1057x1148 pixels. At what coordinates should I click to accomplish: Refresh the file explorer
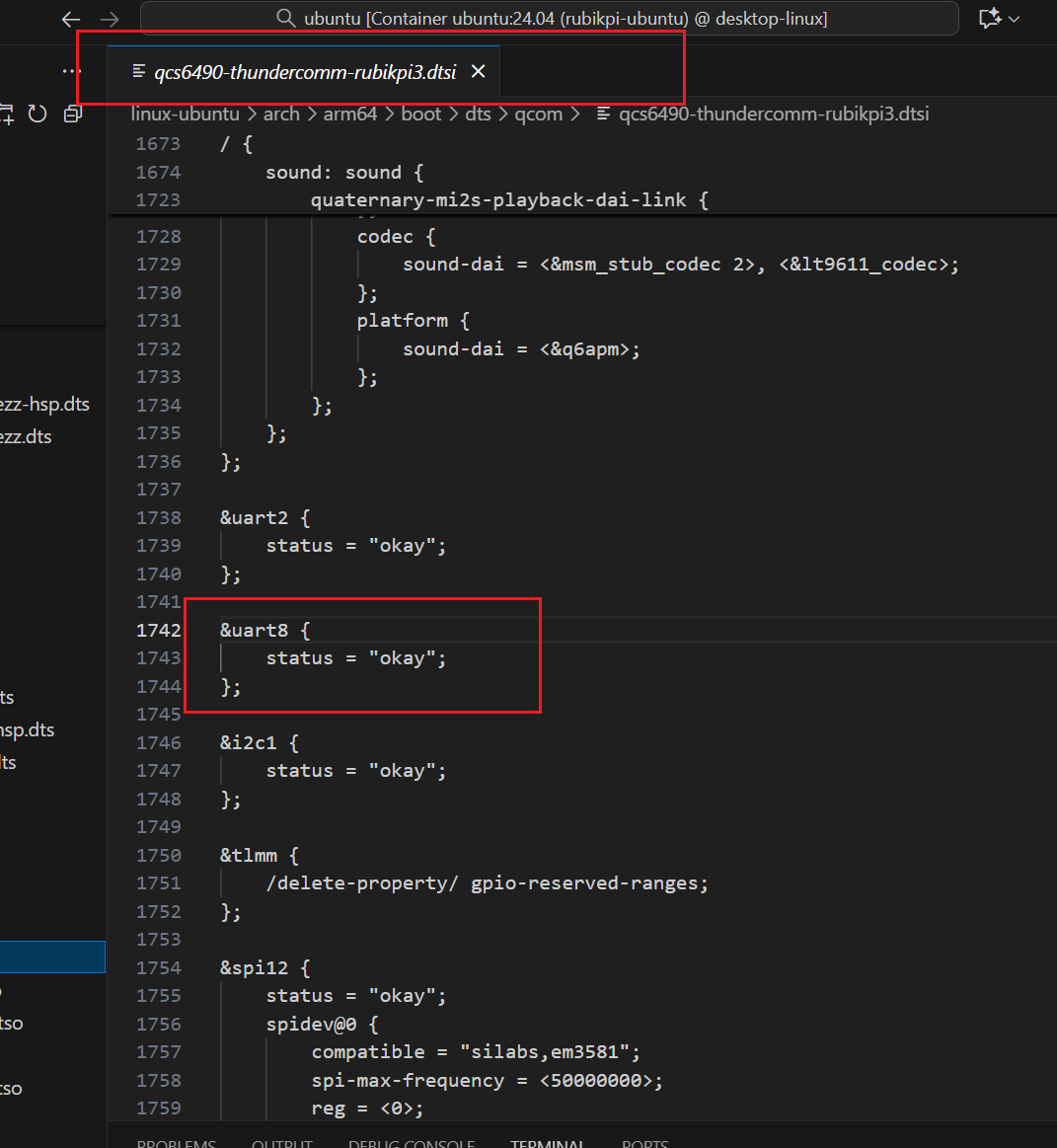click(38, 115)
